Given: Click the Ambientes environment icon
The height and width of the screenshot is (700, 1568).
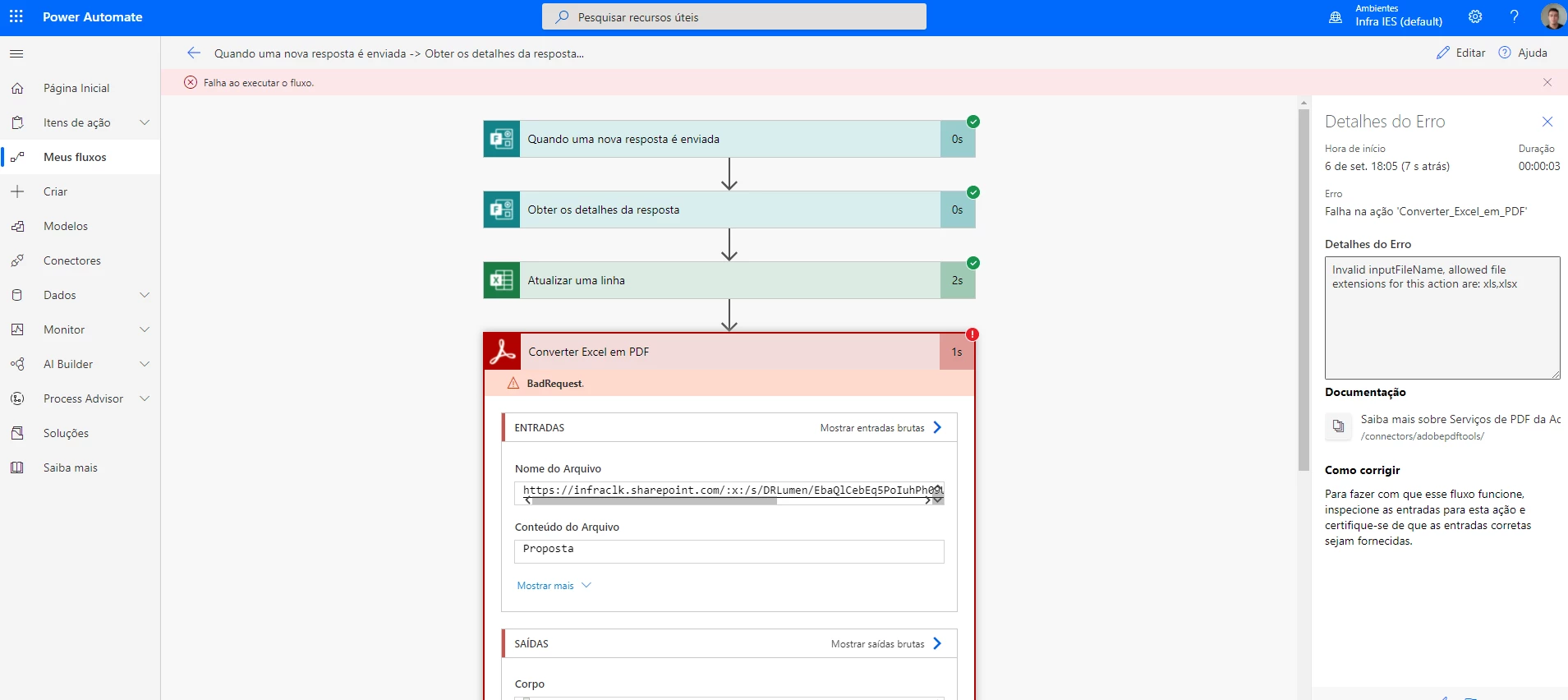Looking at the screenshot, I should (1336, 17).
